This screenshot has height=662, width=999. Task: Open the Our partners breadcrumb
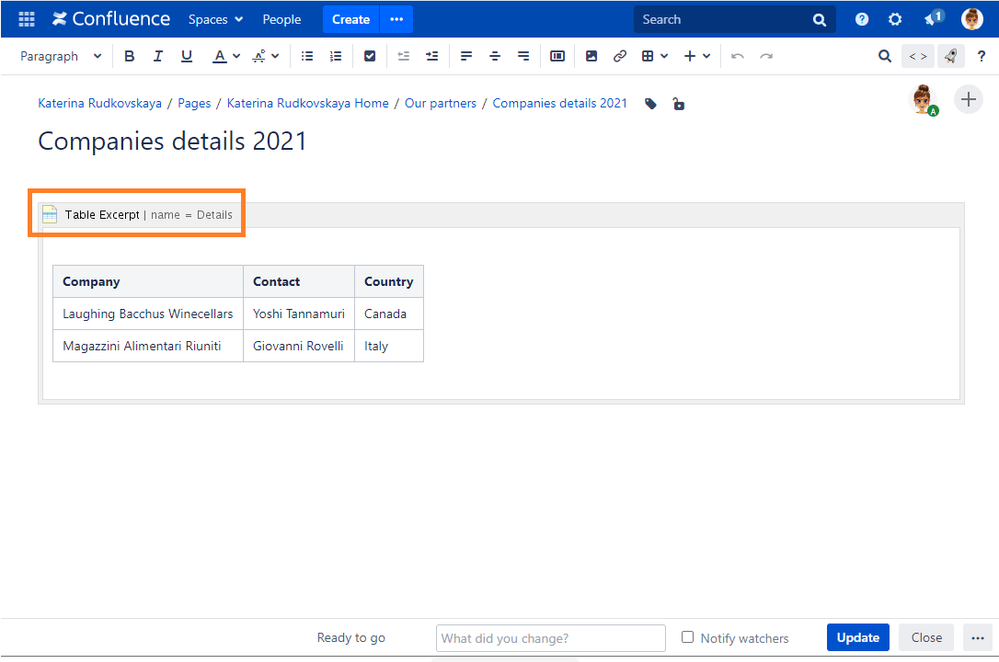(x=440, y=103)
